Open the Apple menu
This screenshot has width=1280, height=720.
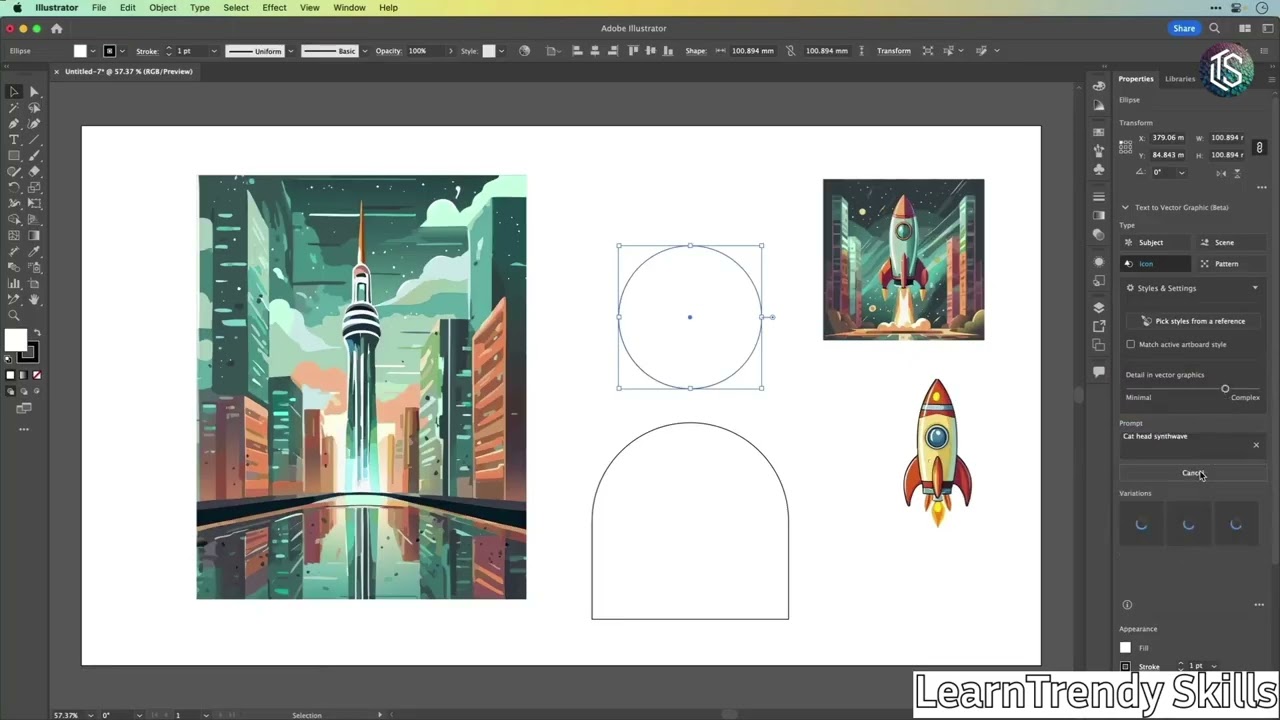pos(16,7)
